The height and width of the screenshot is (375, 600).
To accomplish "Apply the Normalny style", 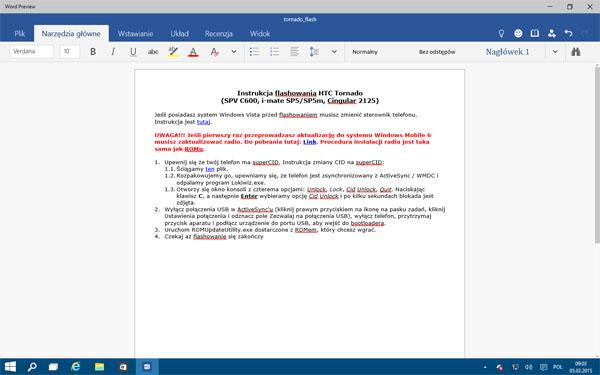I will click(365, 52).
